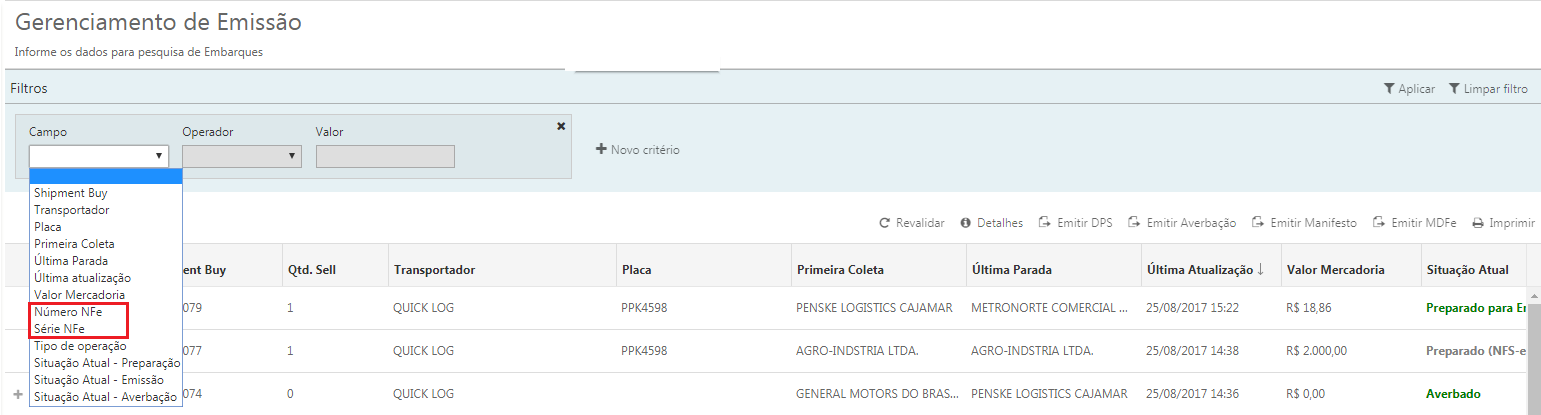Click the plus icon for Novo critério
The image size is (1541, 415).
pos(601,149)
